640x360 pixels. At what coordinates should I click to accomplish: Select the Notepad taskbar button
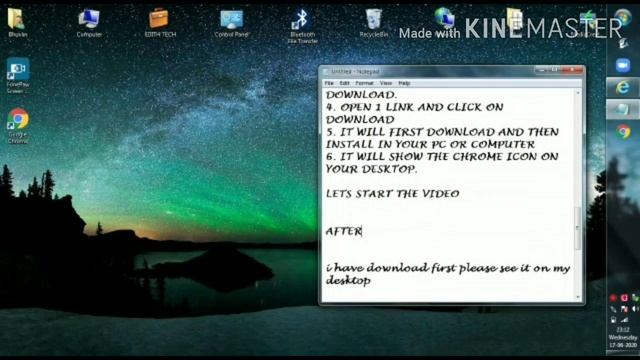pyautogui.click(x=623, y=109)
